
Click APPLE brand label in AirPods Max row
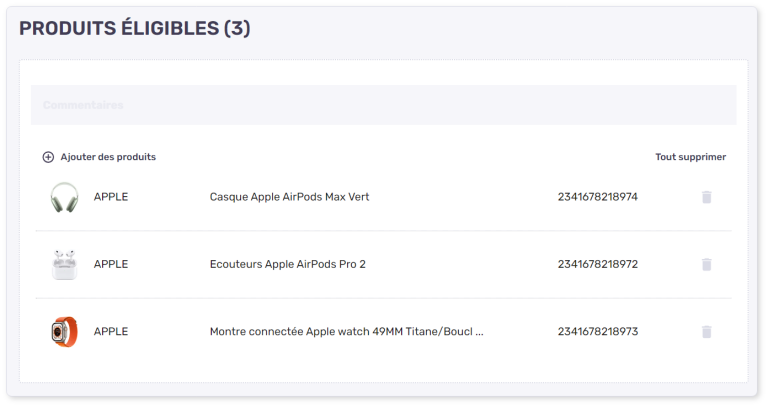pyautogui.click(x=111, y=197)
